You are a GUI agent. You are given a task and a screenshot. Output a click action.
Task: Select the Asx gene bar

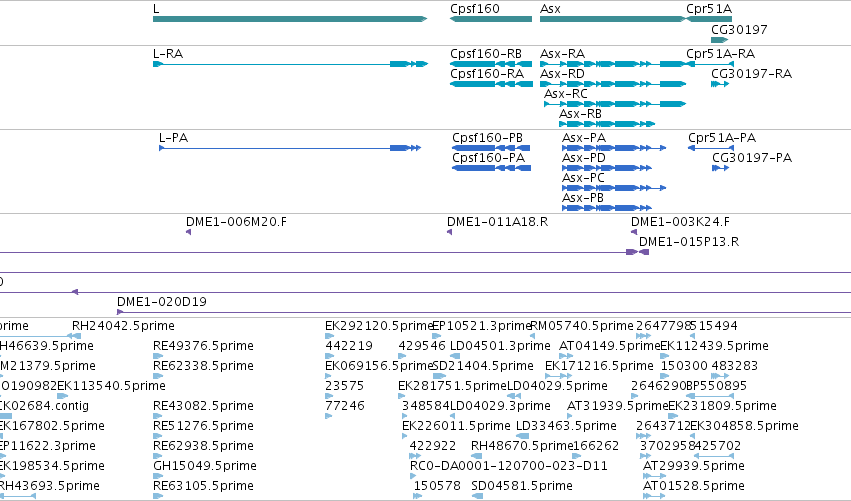[613, 19]
